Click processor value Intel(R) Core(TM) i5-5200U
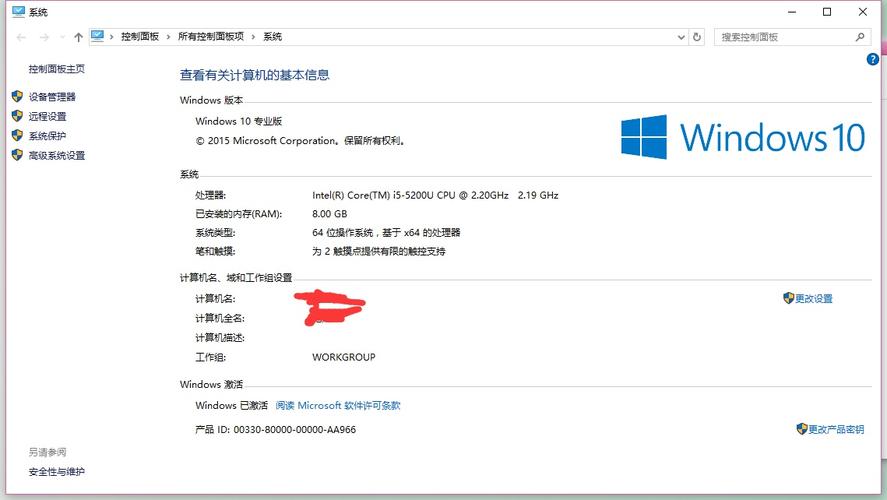The image size is (887, 500). tap(435, 195)
